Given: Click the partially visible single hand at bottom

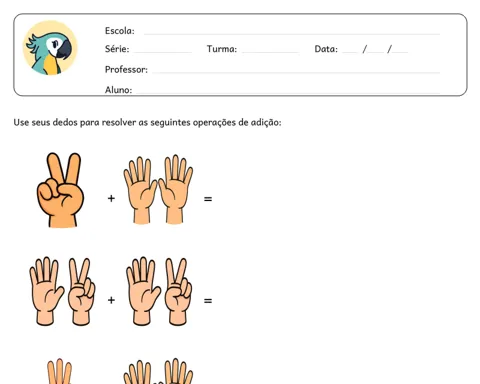Looking at the screenshot, I should click(59, 371).
